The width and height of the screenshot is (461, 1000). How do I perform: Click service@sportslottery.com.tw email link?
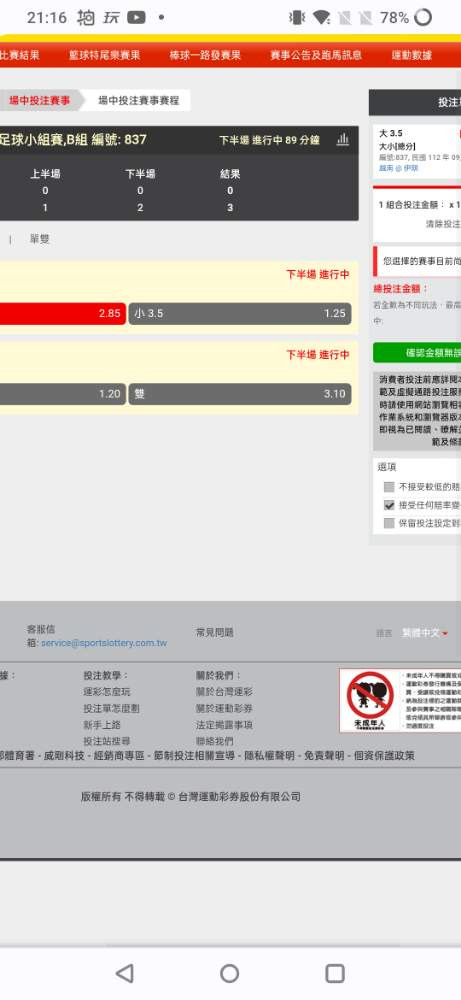(104, 643)
